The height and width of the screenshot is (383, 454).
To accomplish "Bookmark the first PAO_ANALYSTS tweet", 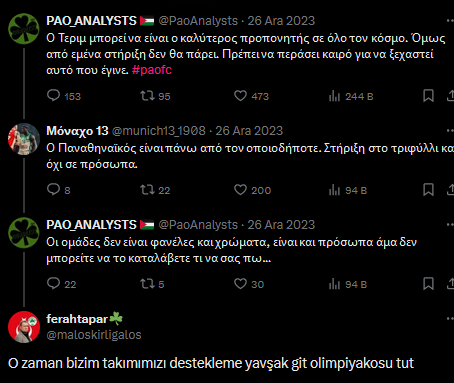I will point(428,96).
